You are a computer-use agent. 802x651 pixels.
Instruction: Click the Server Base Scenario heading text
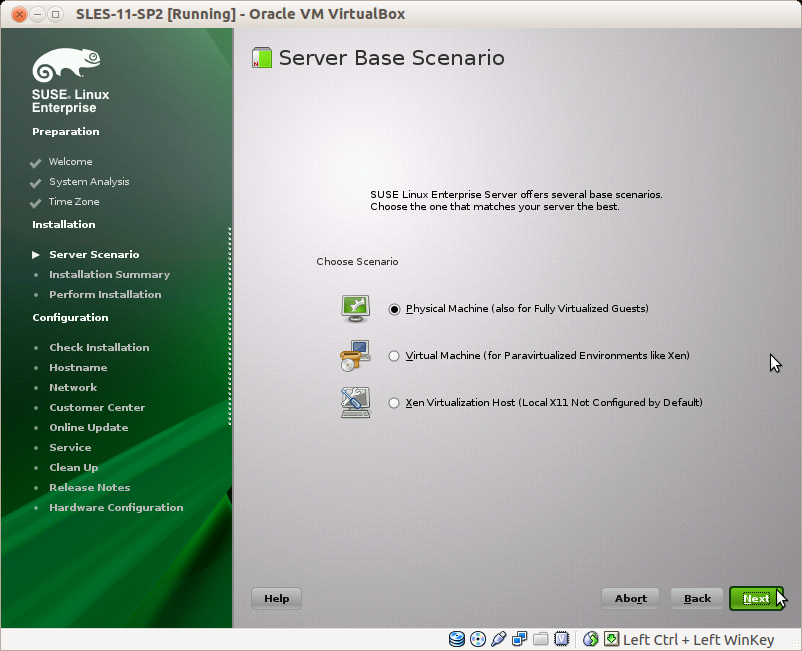point(391,58)
